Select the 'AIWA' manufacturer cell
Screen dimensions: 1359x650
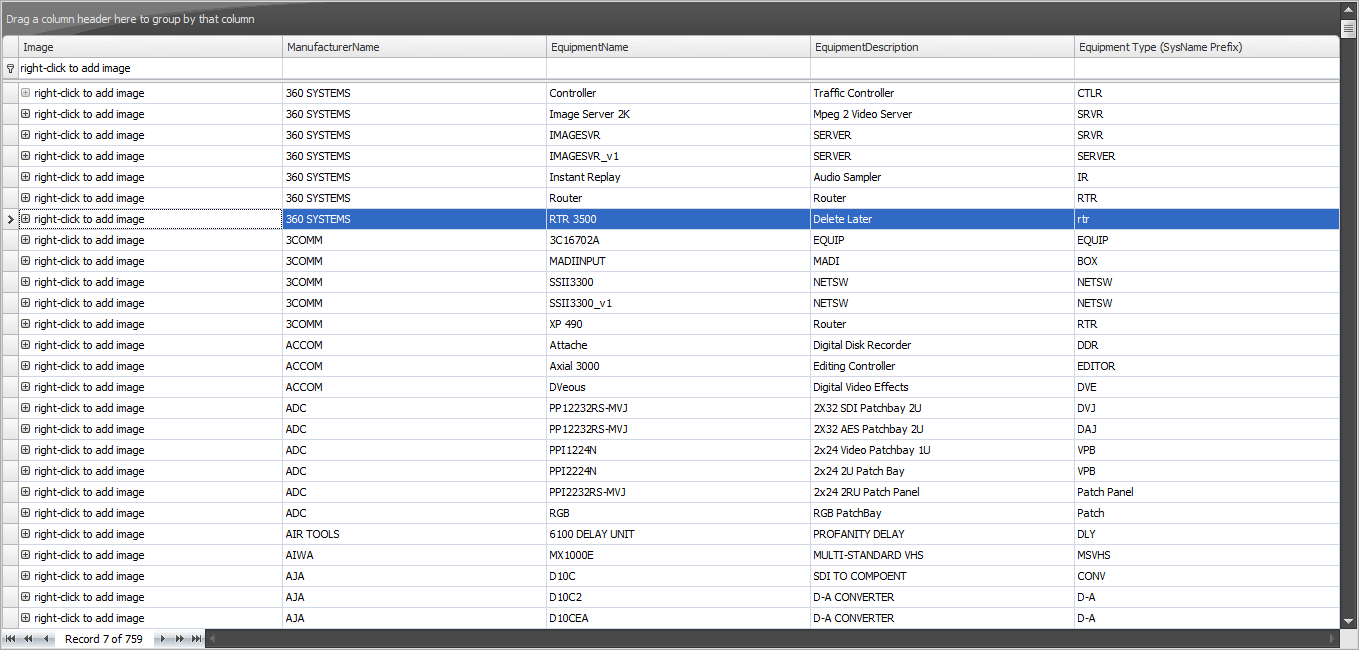tap(414, 555)
